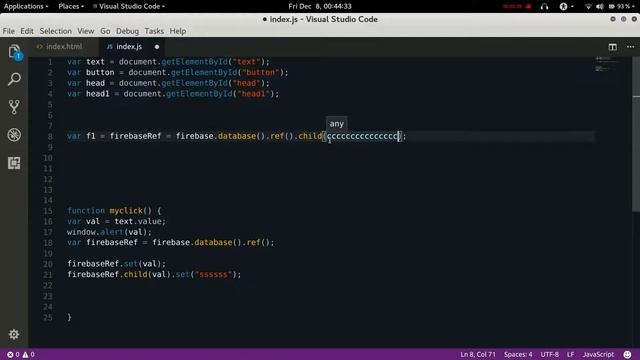Open the Go menu
The width and height of the screenshot is (640, 360).
105,31
